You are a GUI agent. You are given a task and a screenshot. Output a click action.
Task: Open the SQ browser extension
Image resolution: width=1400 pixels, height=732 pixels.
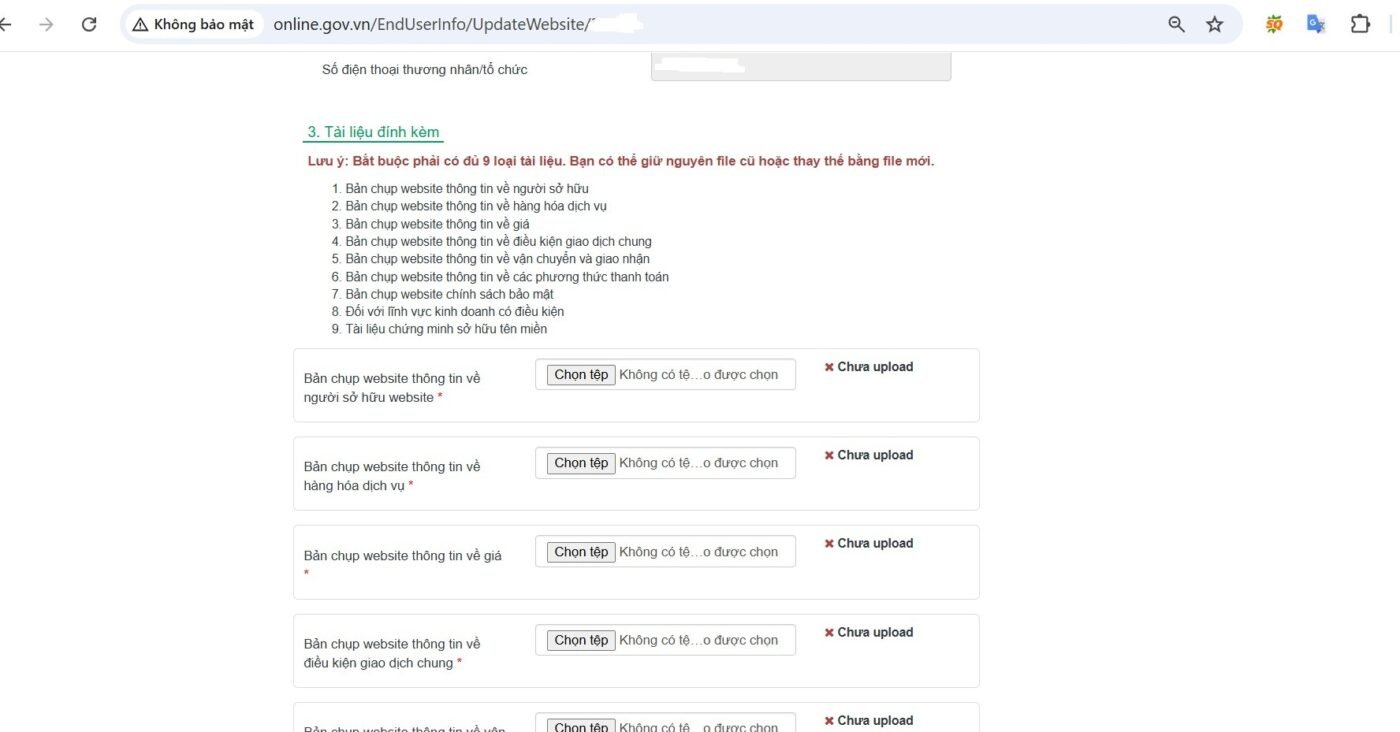click(1274, 23)
